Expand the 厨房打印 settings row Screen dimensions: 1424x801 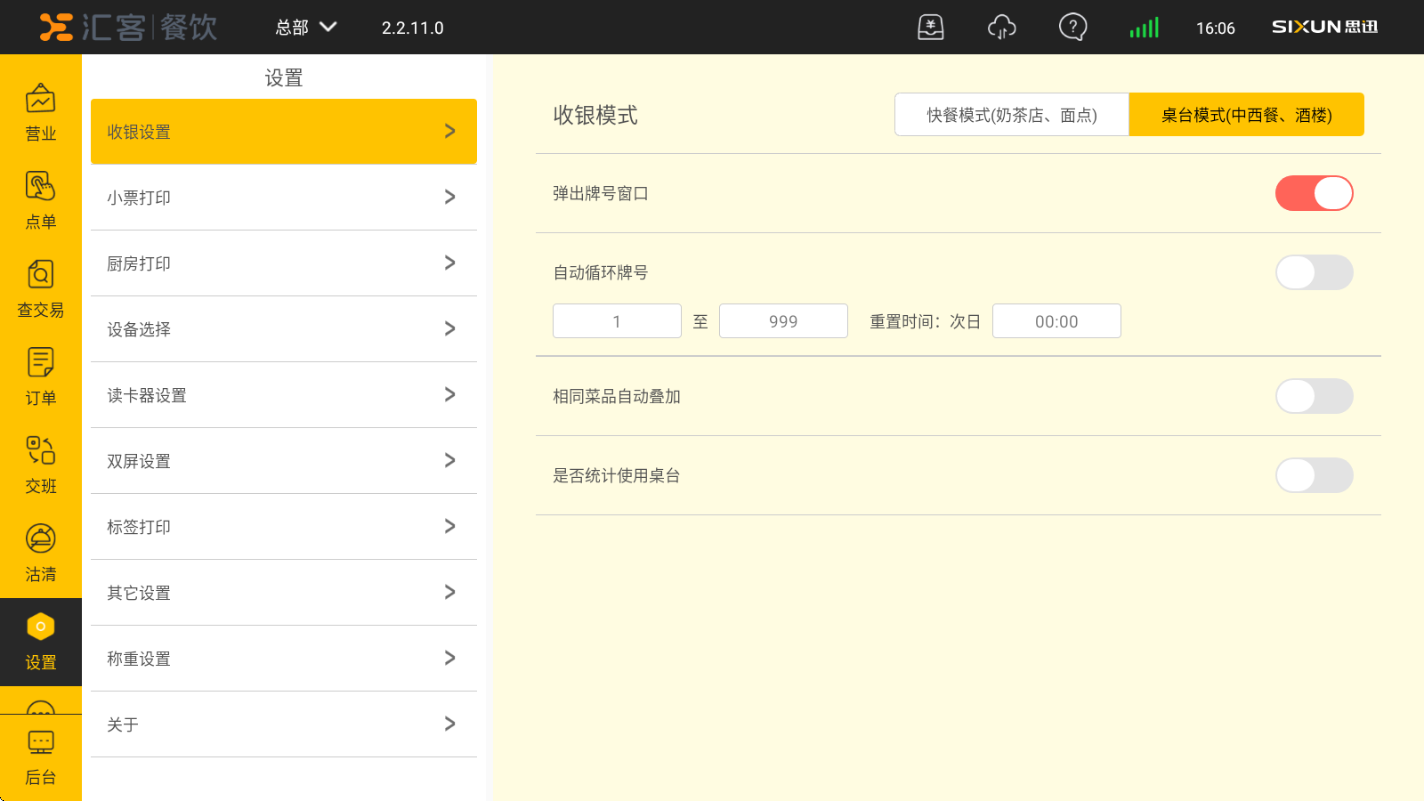[283, 263]
